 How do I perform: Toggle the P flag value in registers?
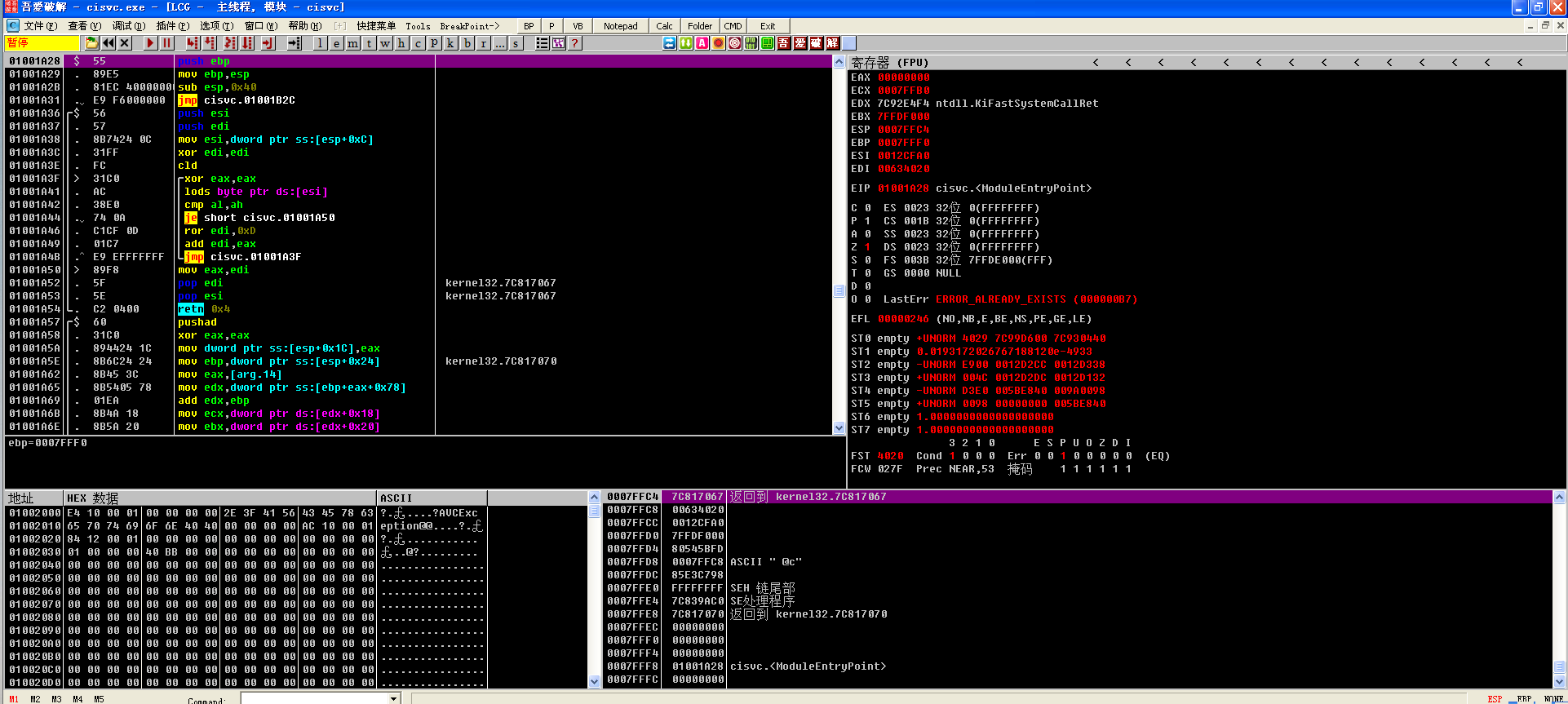867,221
